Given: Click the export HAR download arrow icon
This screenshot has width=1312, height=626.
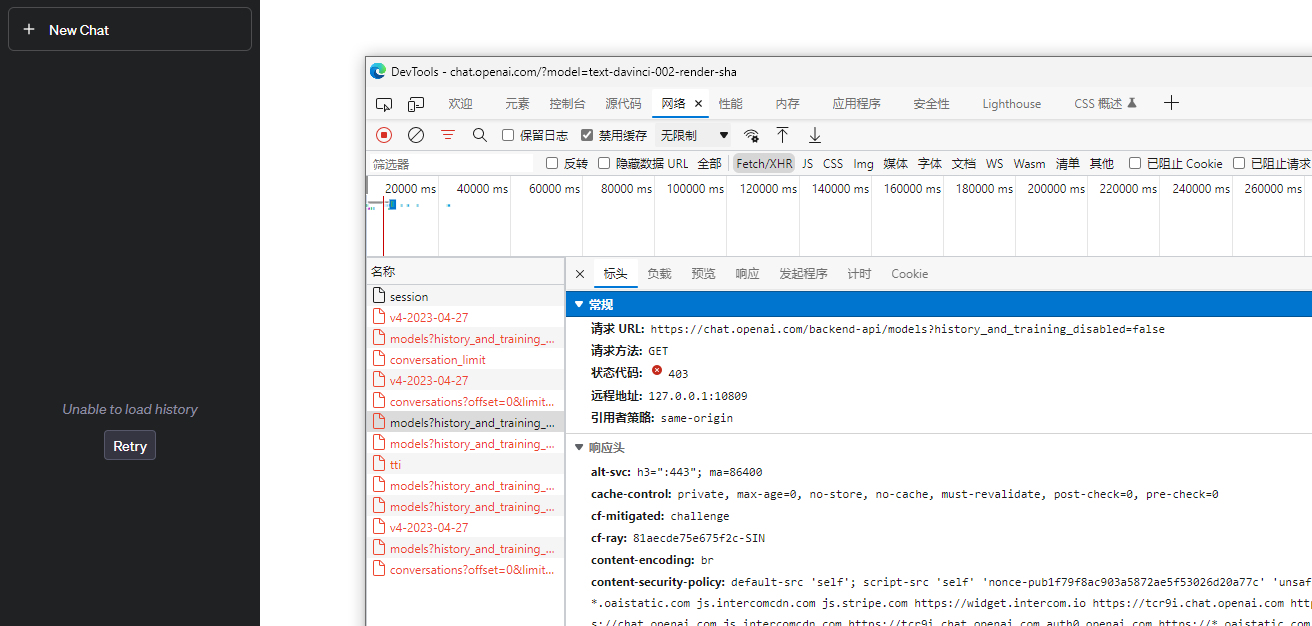Looking at the screenshot, I should 815,135.
